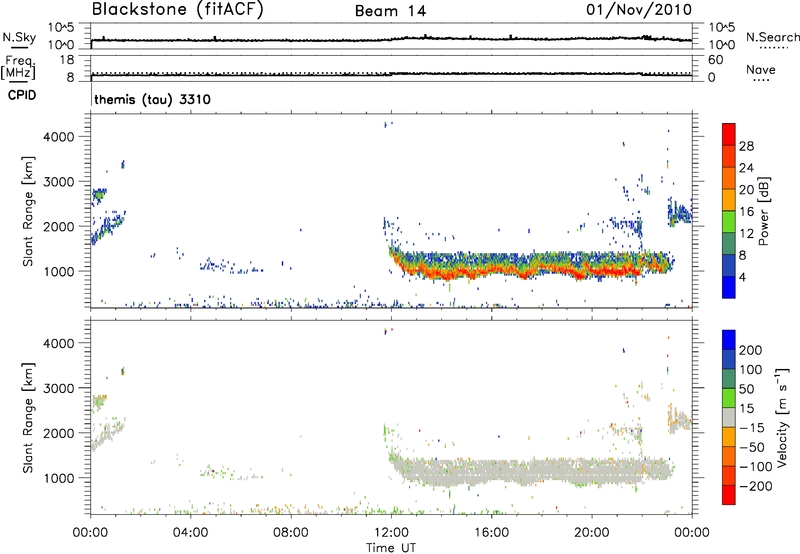
Task: Click the '28' label on Power colorbar
Action: (x=746, y=146)
